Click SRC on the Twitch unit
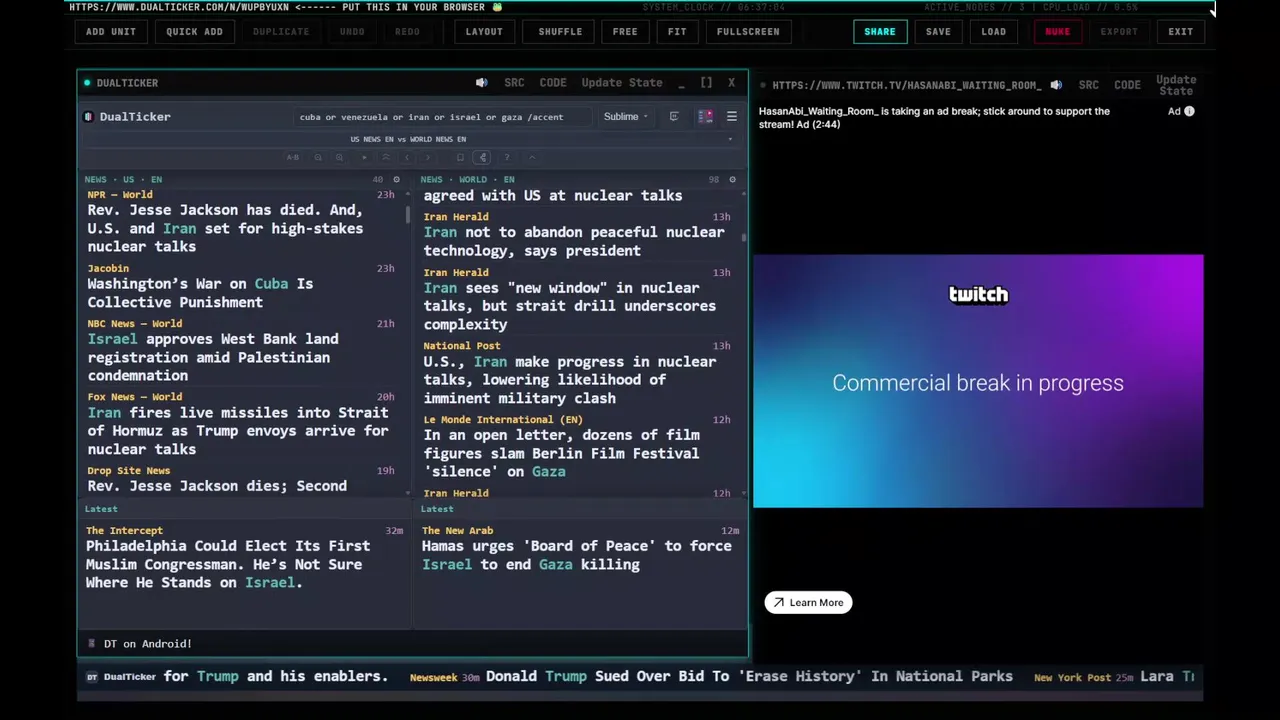This screenshot has height=720, width=1280. point(1089,85)
